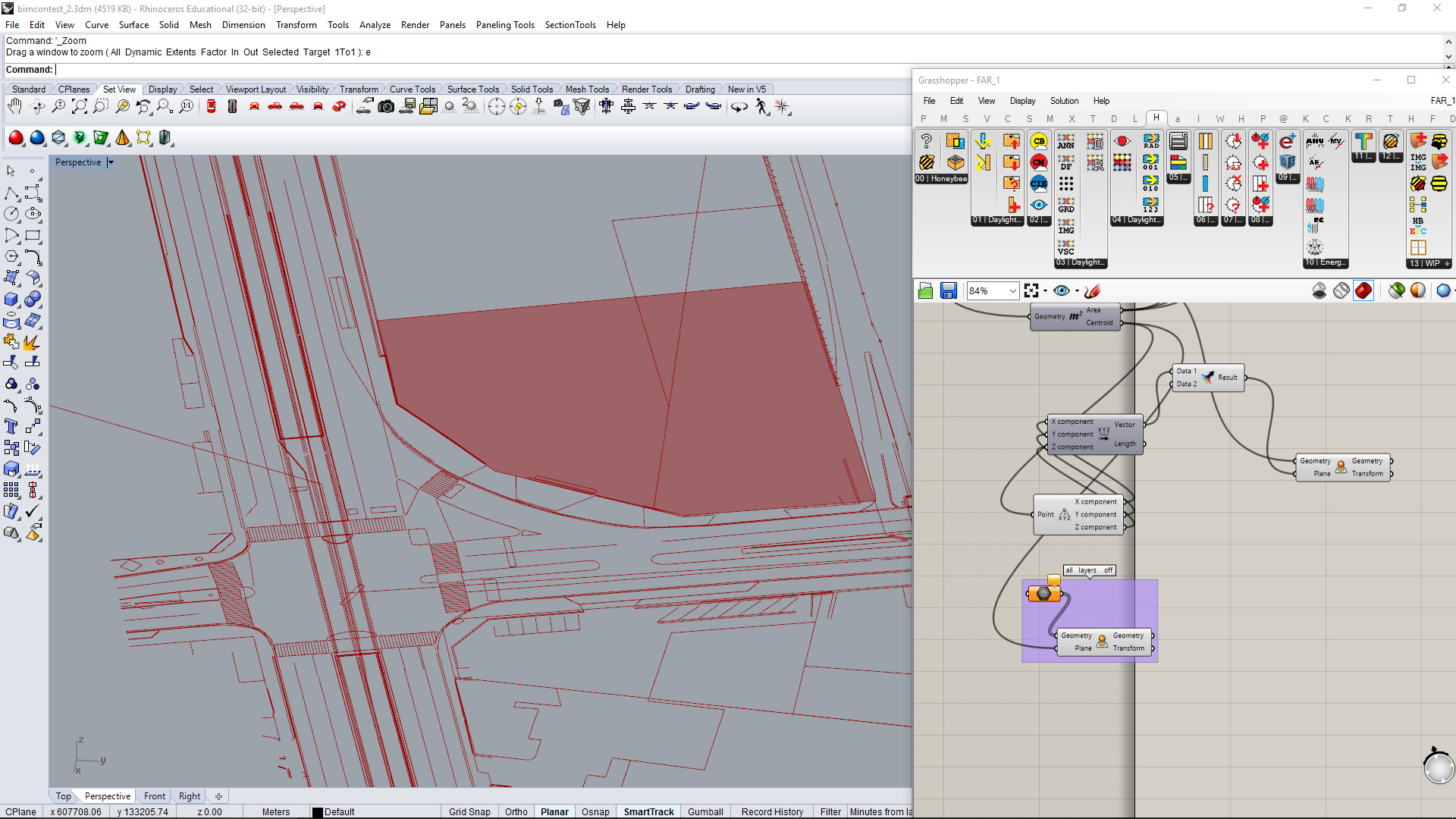Open the Paneling Tools menu
This screenshot has width=1456, height=819.
[x=505, y=25]
